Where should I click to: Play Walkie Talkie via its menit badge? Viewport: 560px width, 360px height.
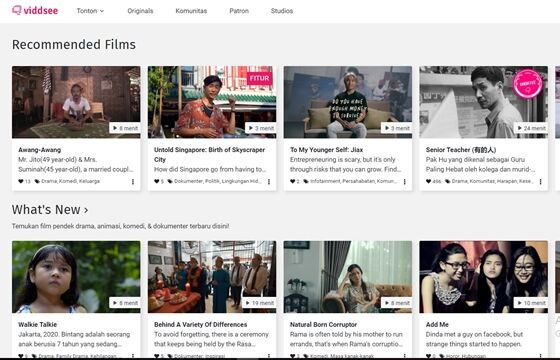(x=125, y=303)
